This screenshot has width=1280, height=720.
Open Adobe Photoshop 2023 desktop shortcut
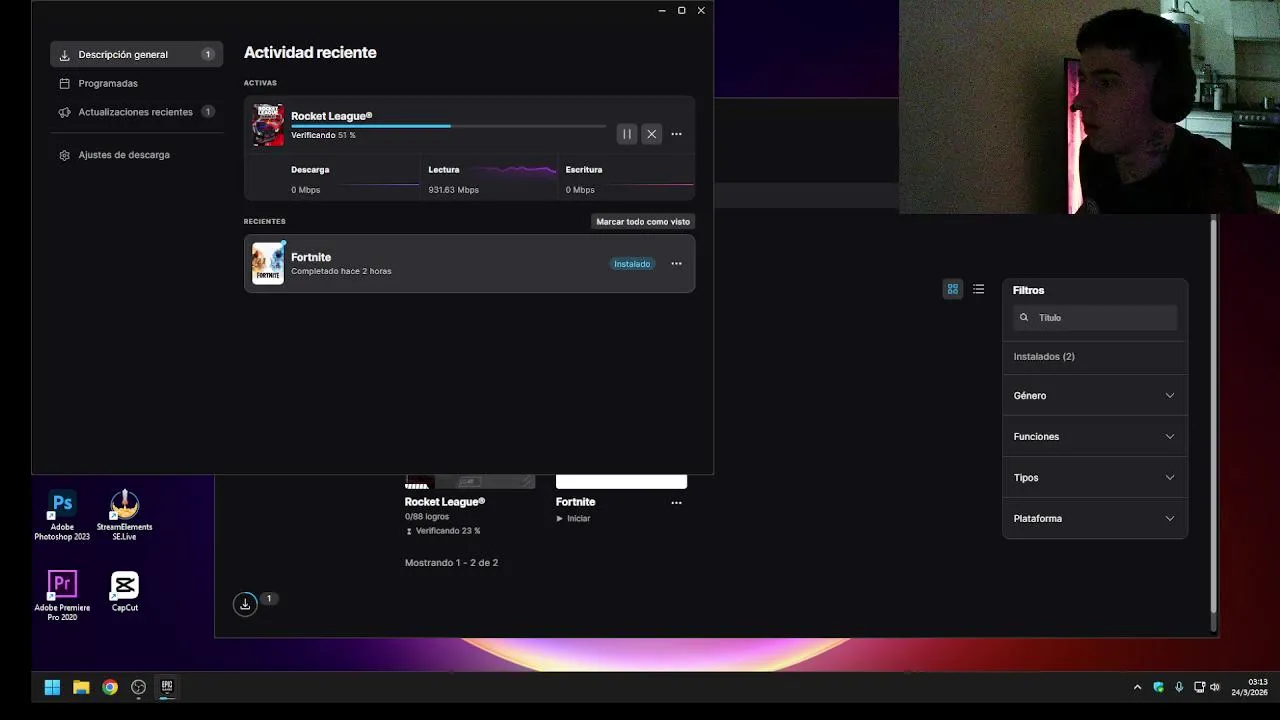point(62,516)
